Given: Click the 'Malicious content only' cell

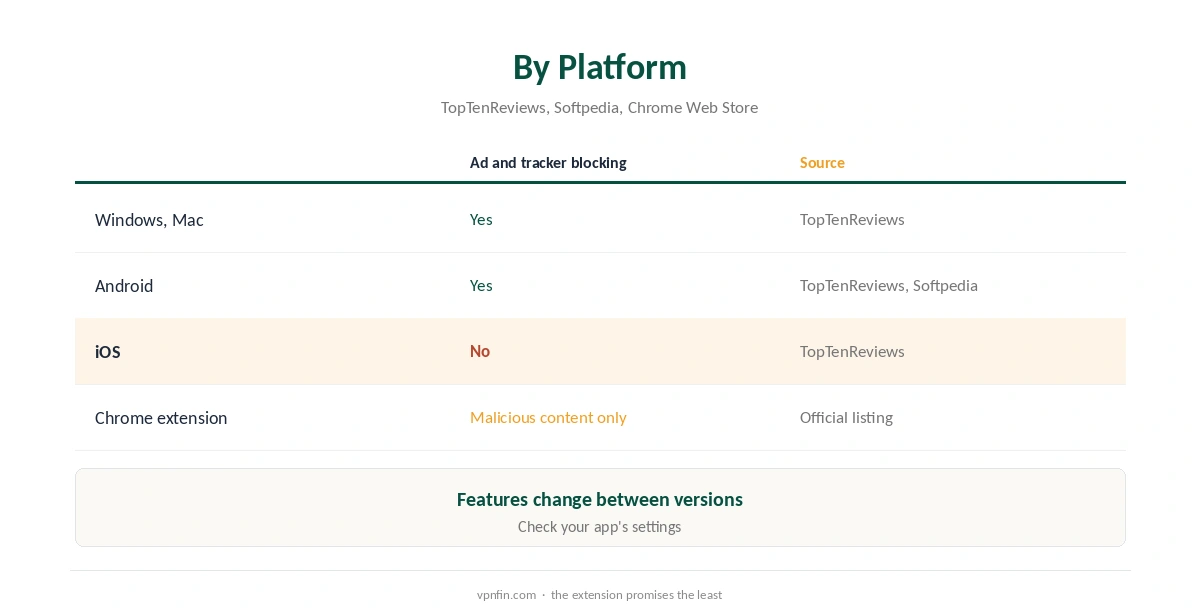Looking at the screenshot, I should pyautogui.click(x=548, y=418).
